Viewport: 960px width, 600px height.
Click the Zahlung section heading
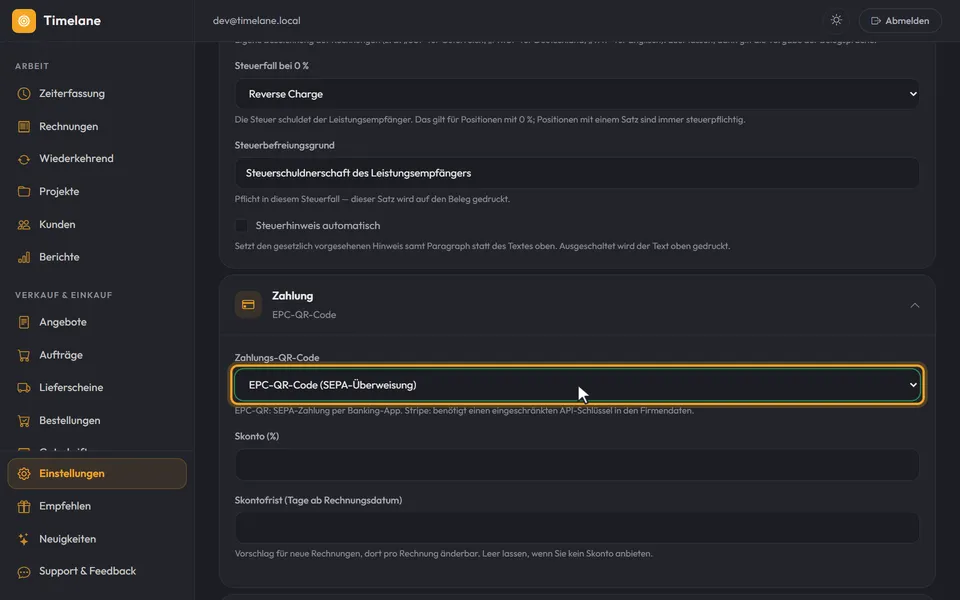tap(293, 296)
